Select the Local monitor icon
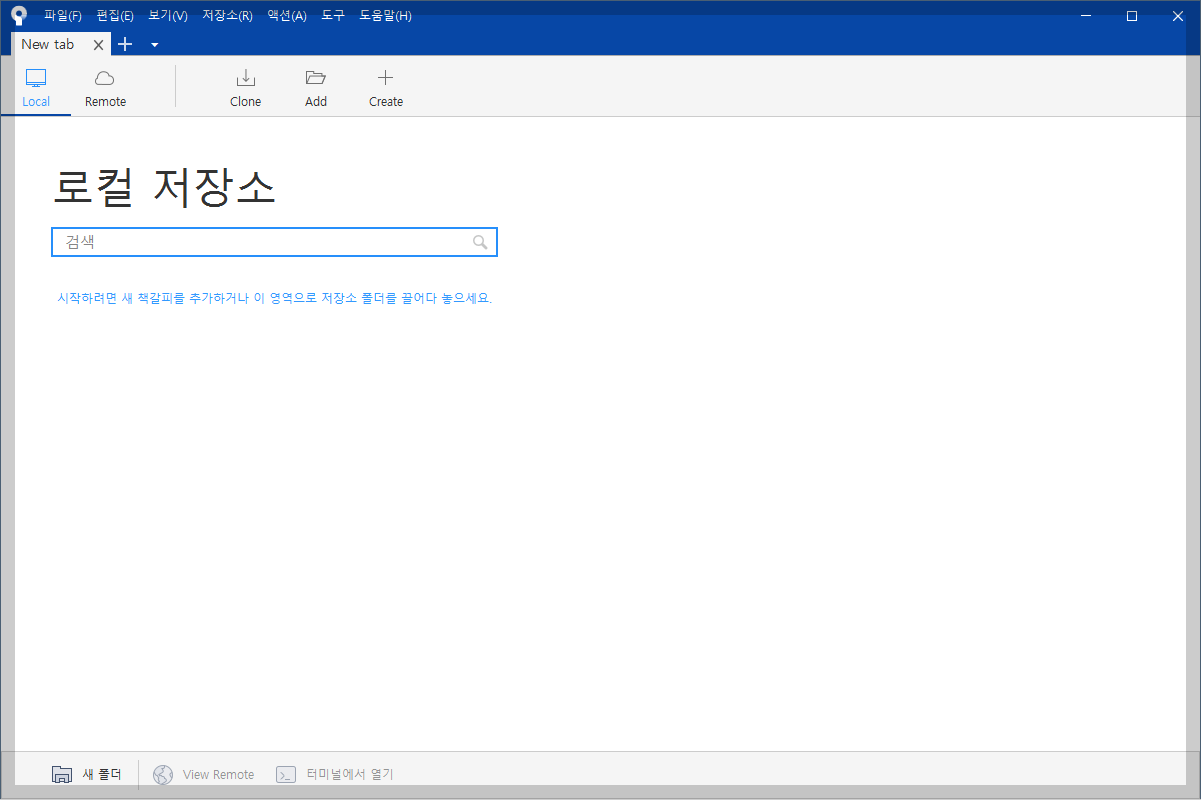The width and height of the screenshot is (1201, 800). tap(36, 78)
